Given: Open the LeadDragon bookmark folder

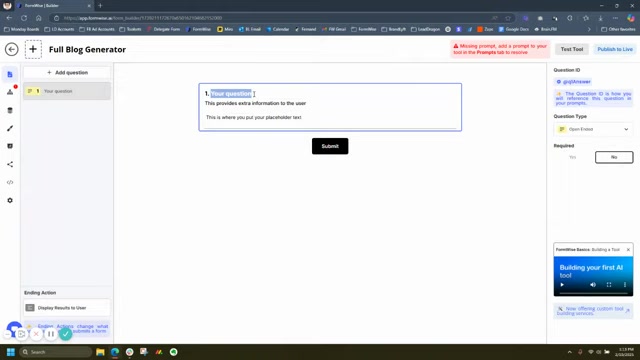Looking at the screenshot, I should 425,29.
